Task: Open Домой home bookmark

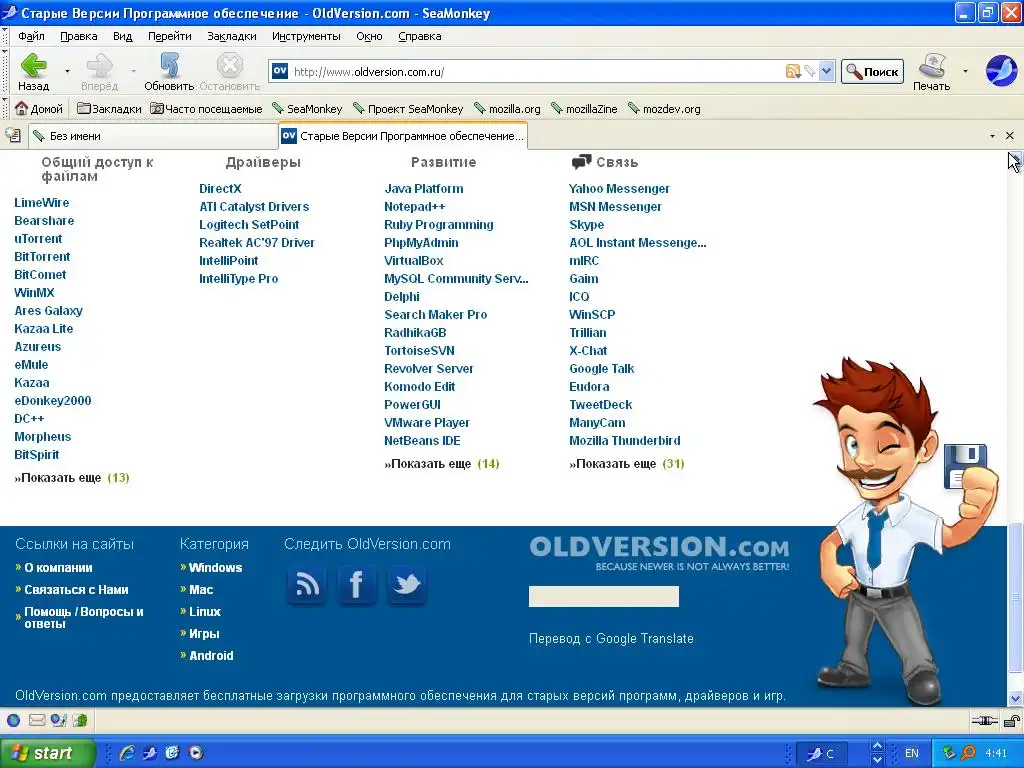Action: click(x=39, y=108)
